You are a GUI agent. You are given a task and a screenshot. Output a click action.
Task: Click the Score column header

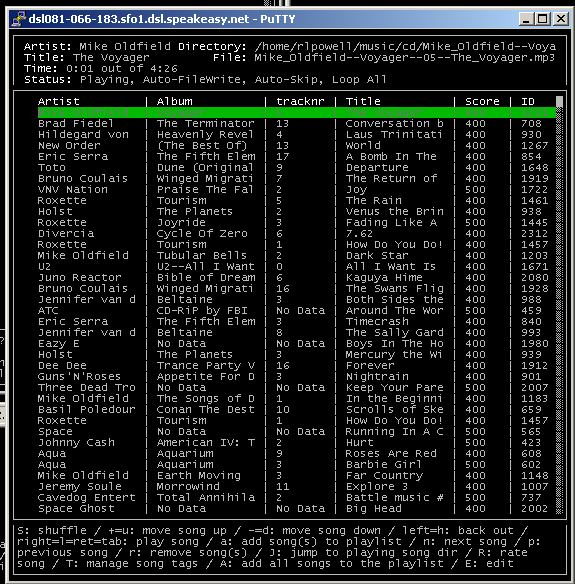point(482,101)
